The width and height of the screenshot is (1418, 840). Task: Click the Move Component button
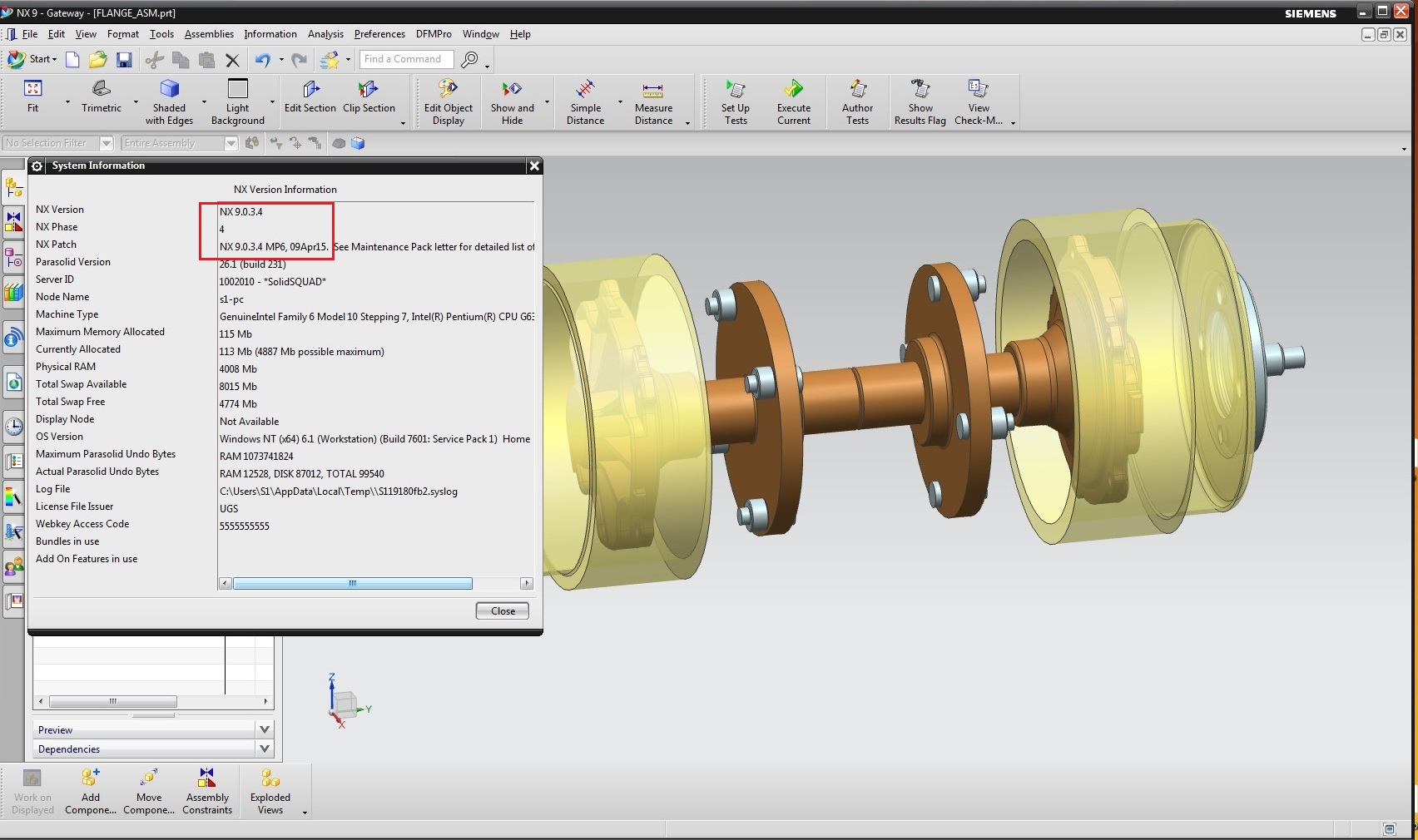point(149,792)
